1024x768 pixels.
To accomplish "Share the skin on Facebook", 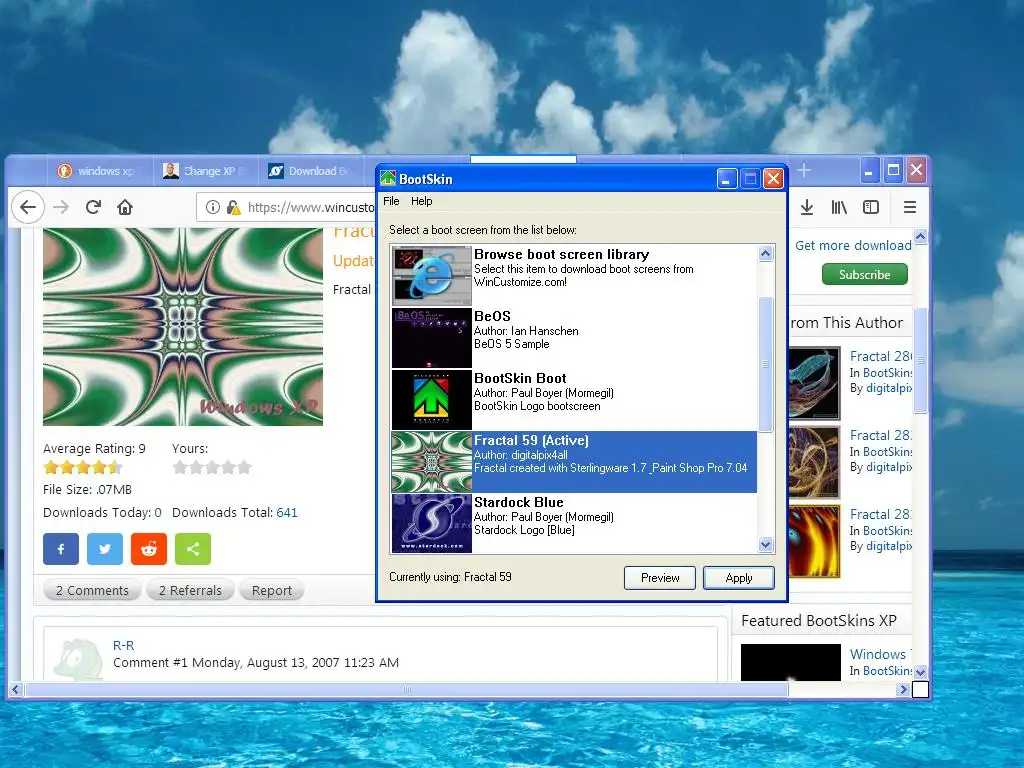I will [x=61, y=549].
